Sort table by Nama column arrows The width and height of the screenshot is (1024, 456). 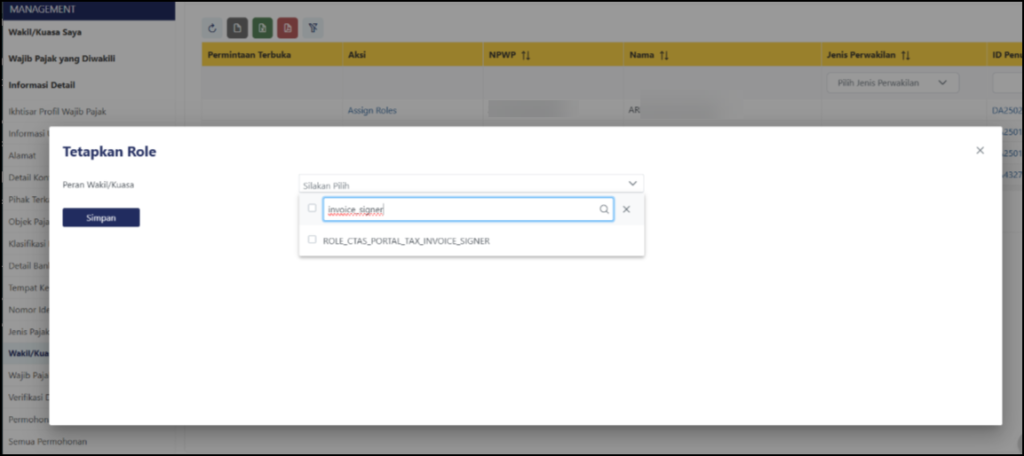tap(664, 55)
